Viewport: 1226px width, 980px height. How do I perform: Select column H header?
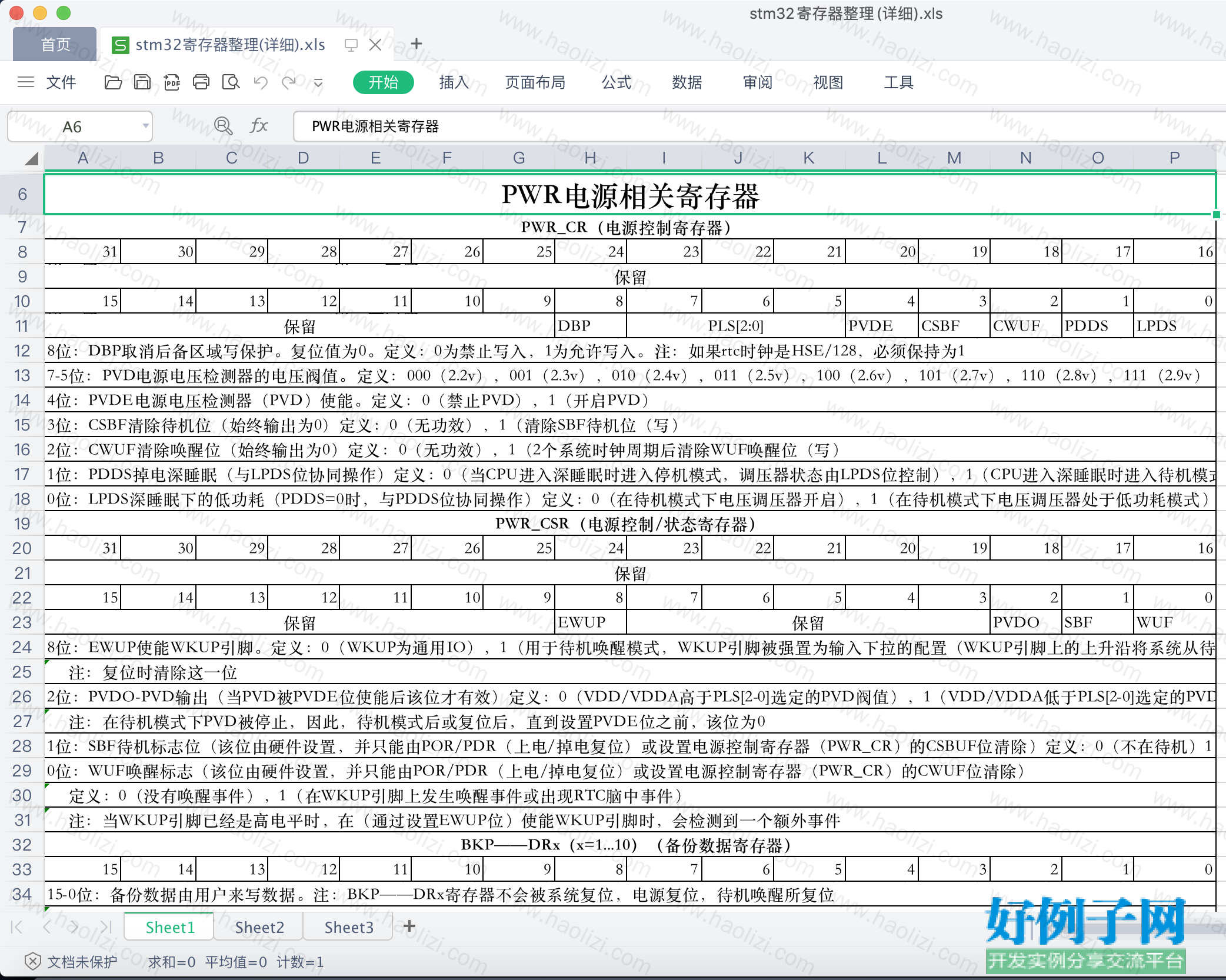pyautogui.click(x=591, y=158)
